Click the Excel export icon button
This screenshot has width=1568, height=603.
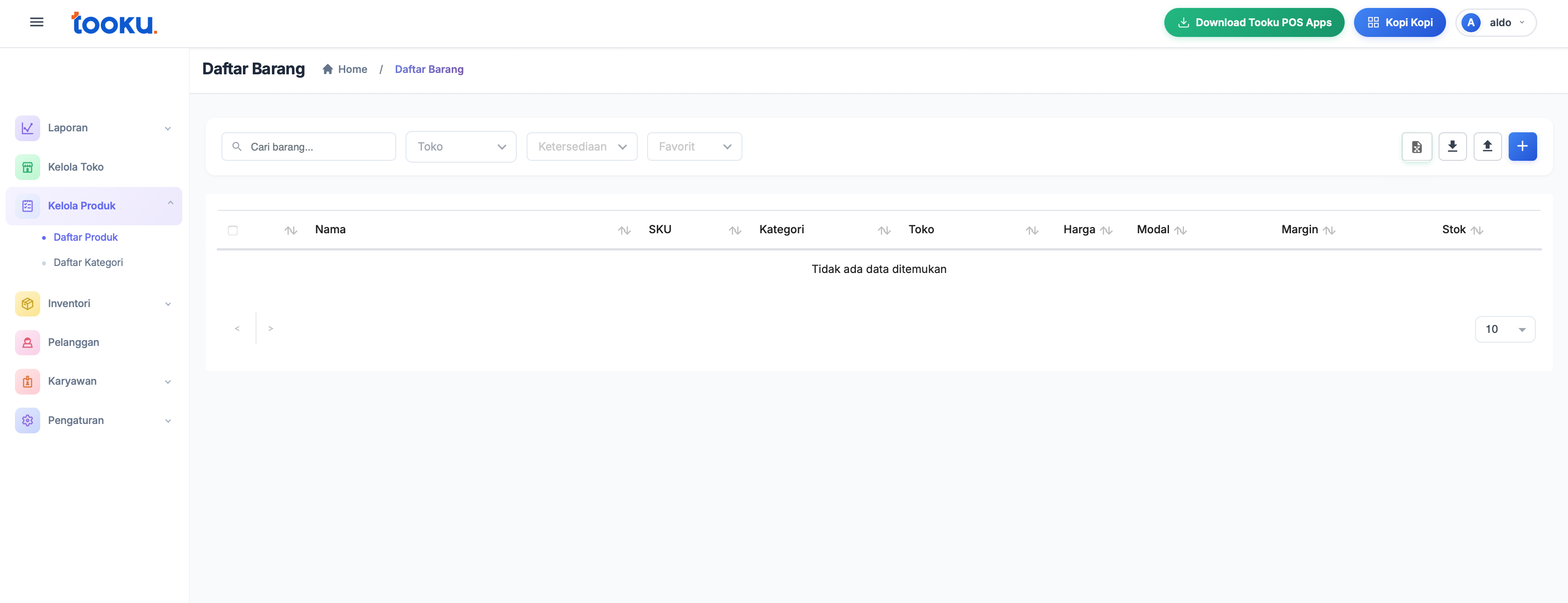click(1417, 147)
